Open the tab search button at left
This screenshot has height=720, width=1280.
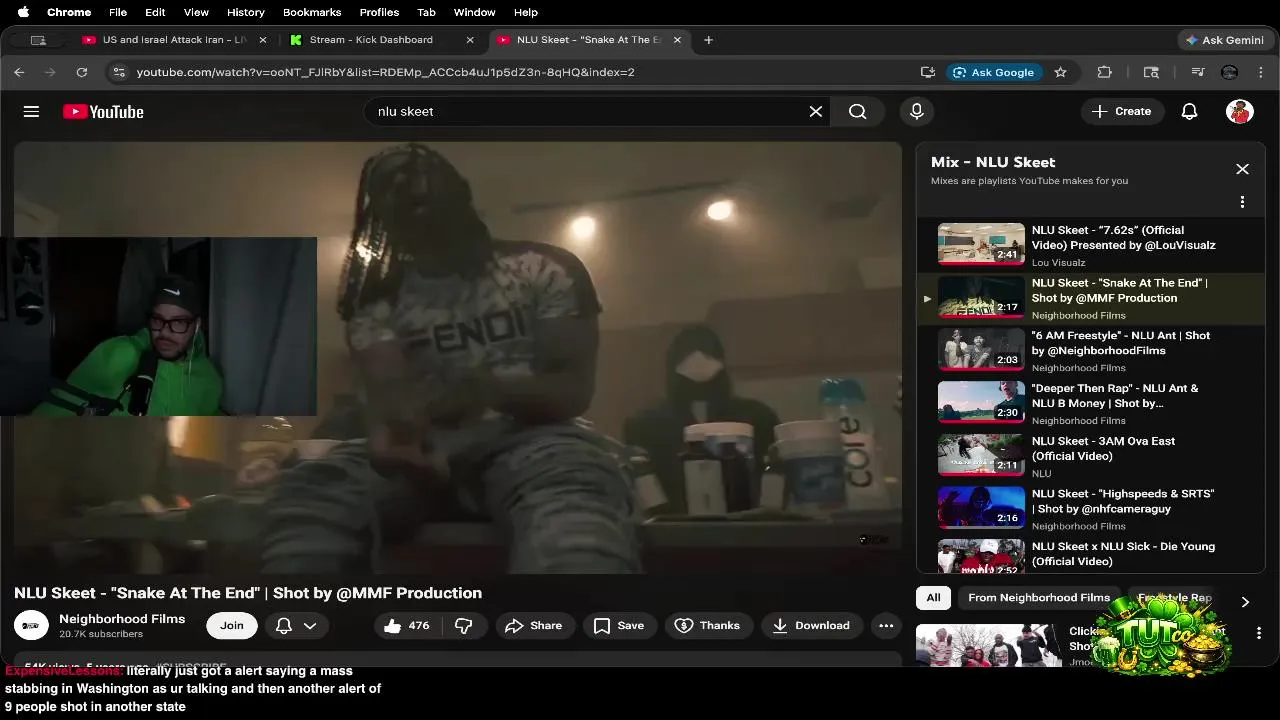click(x=38, y=40)
